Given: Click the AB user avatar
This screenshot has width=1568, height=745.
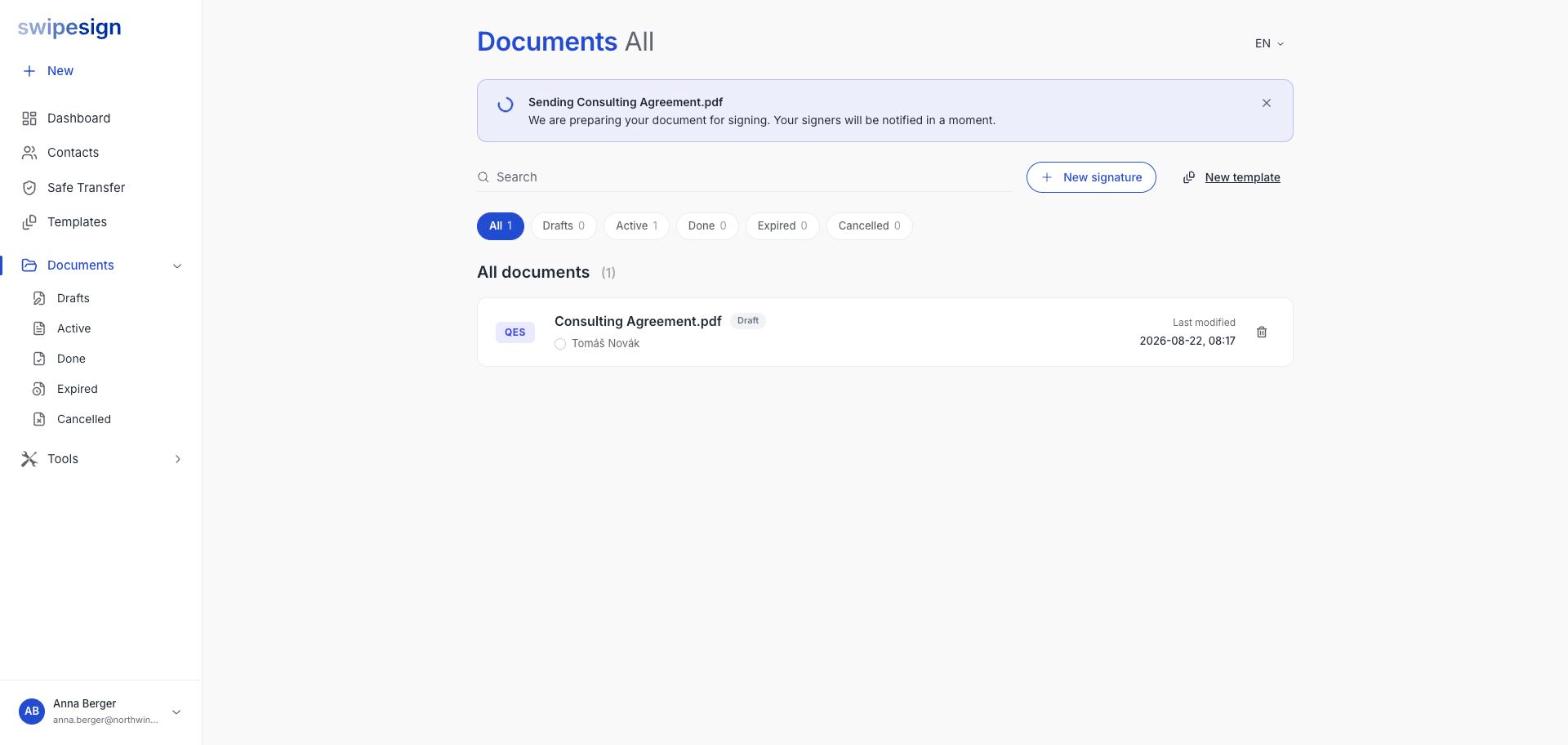Looking at the screenshot, I should [x=32, y=711].
